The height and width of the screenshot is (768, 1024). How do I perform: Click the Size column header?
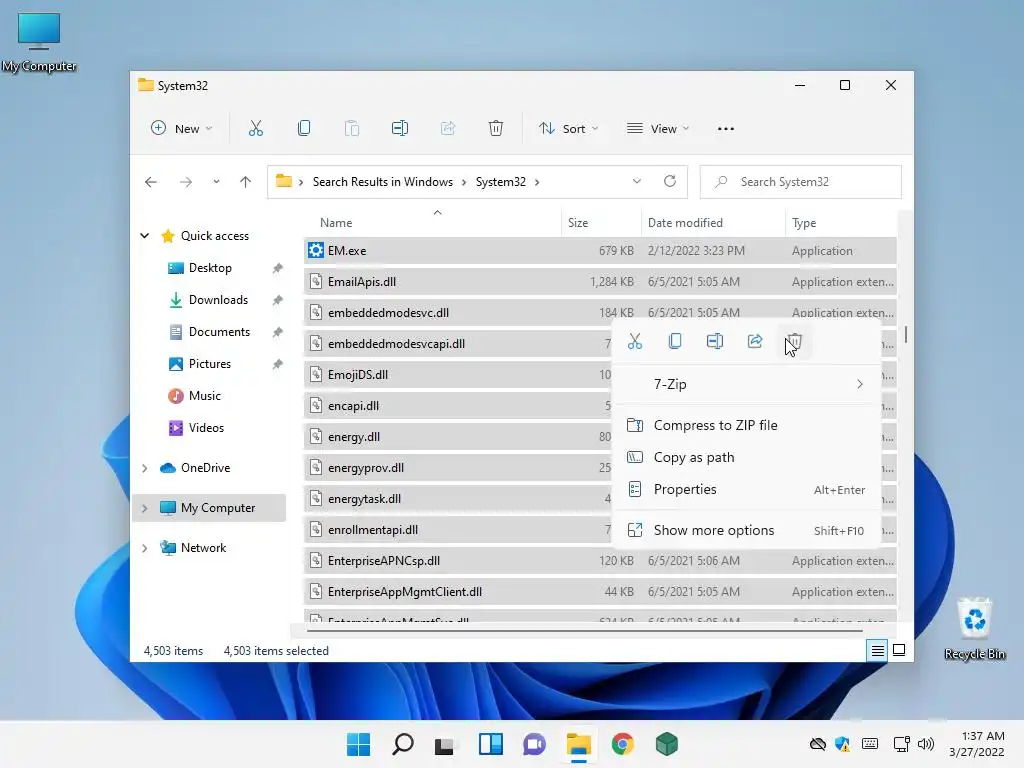601,223
